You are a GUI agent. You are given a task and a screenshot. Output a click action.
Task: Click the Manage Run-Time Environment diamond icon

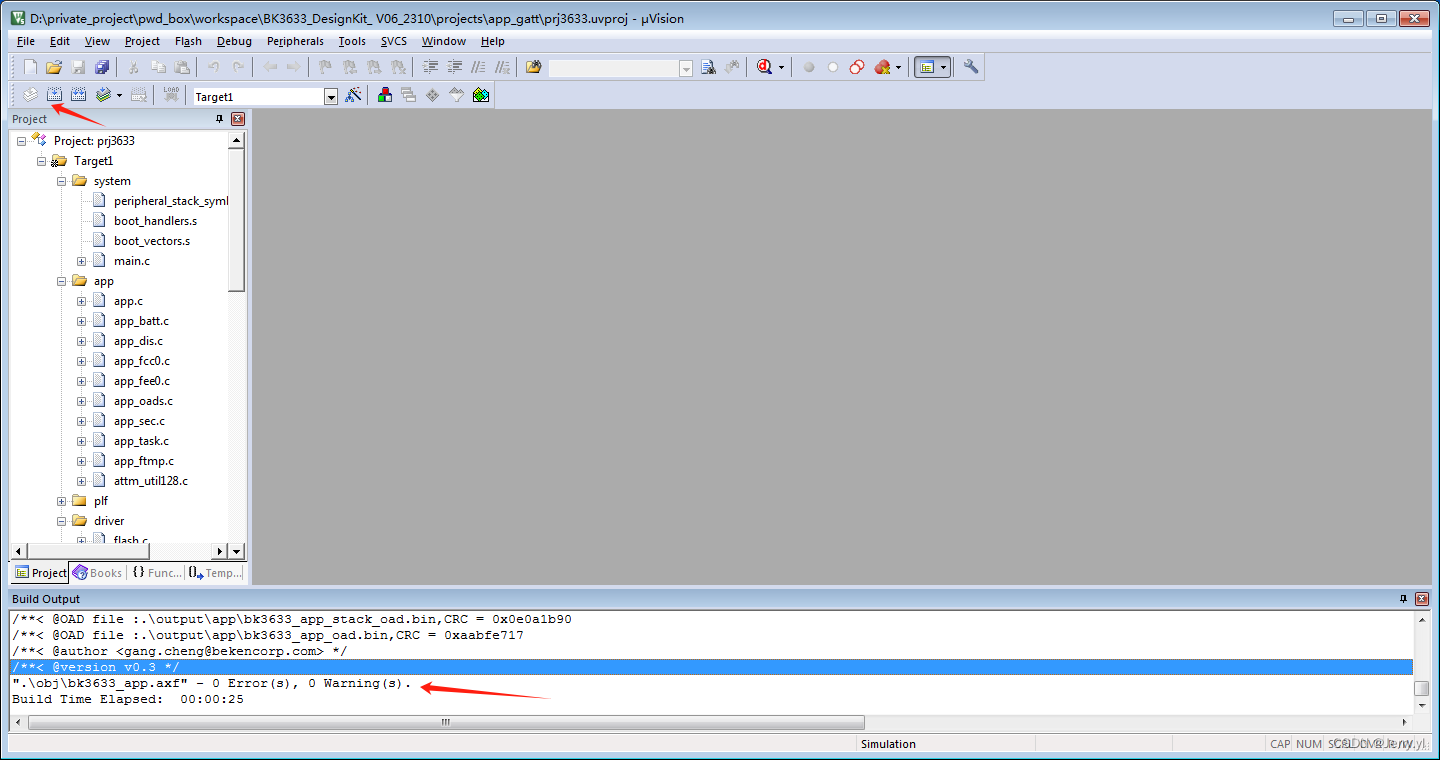(432, 95)
